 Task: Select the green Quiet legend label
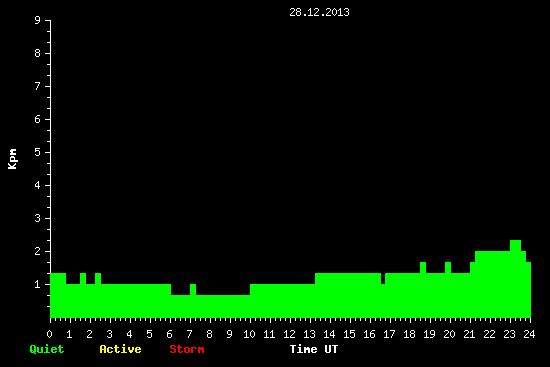click(47, 349)
